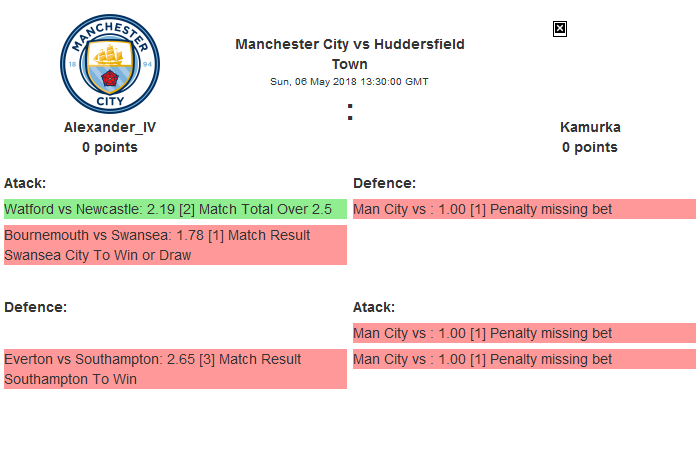
Task: Select Kamurka's Atack section header
Action: (x=374, y=307)
